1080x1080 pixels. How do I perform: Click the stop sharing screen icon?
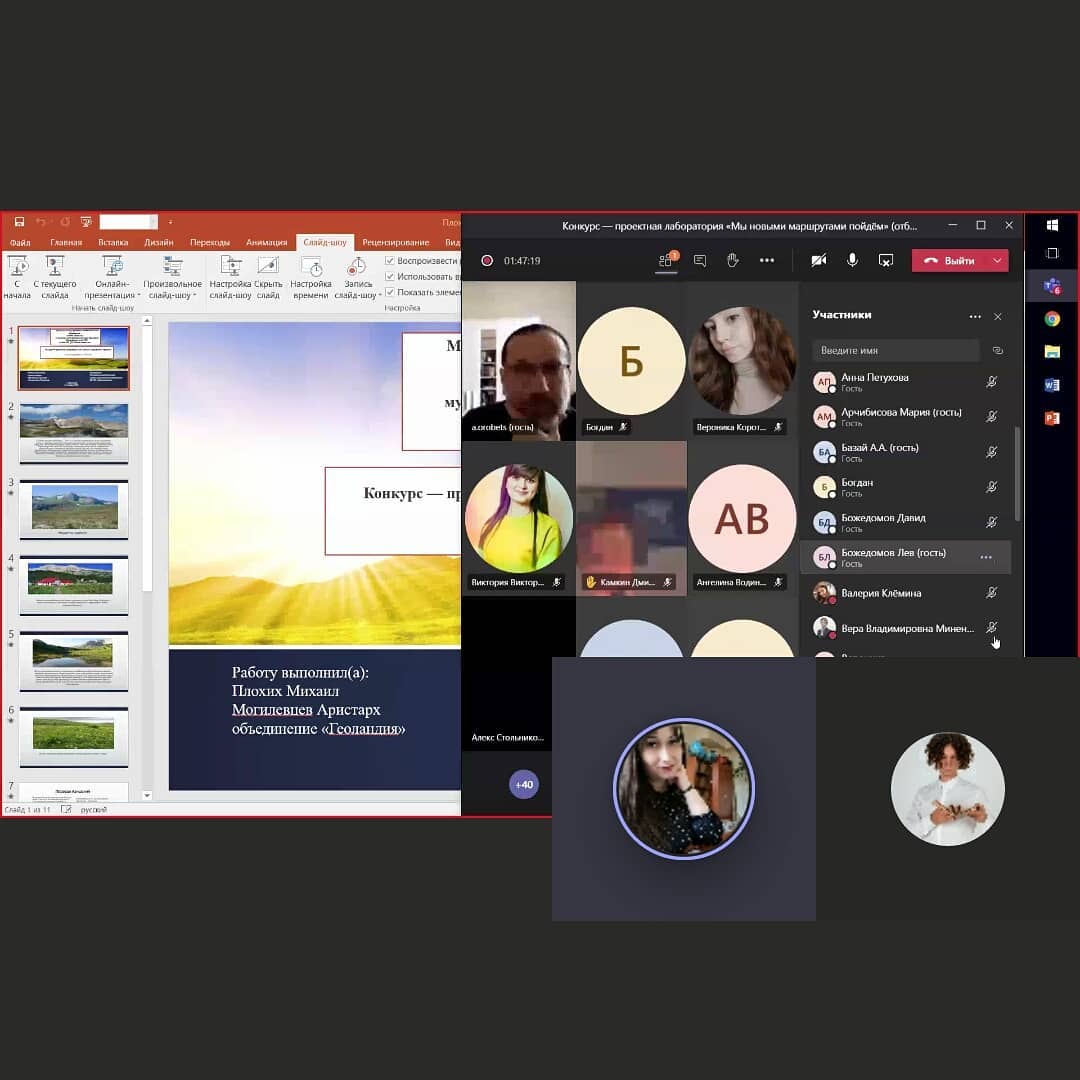(x=886, y=260)
